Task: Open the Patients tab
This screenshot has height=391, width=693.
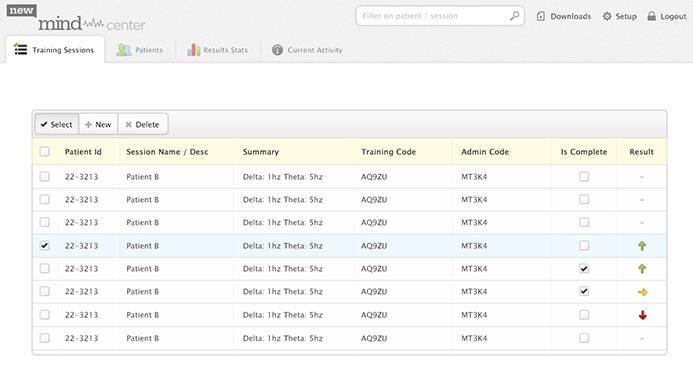Action: (140, 50)
